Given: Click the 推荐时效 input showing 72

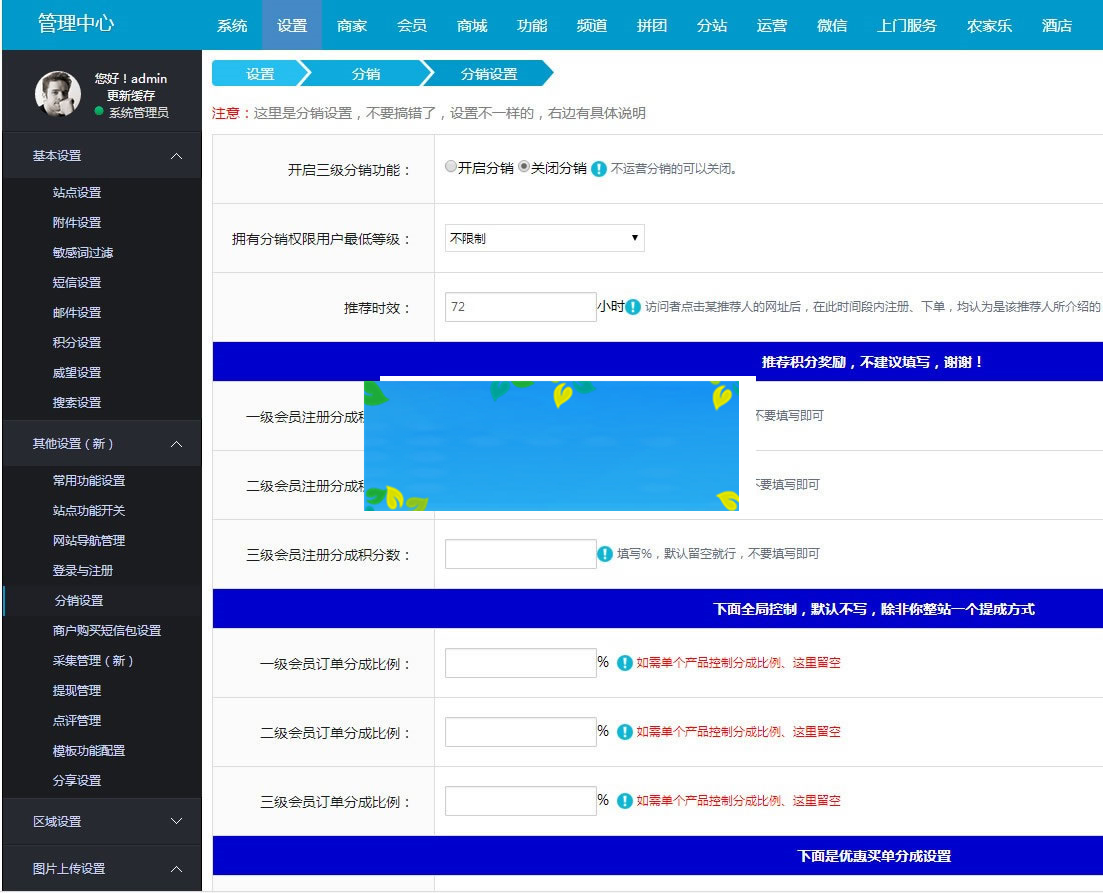Looking at the screenshot, I should click(520, 307).
